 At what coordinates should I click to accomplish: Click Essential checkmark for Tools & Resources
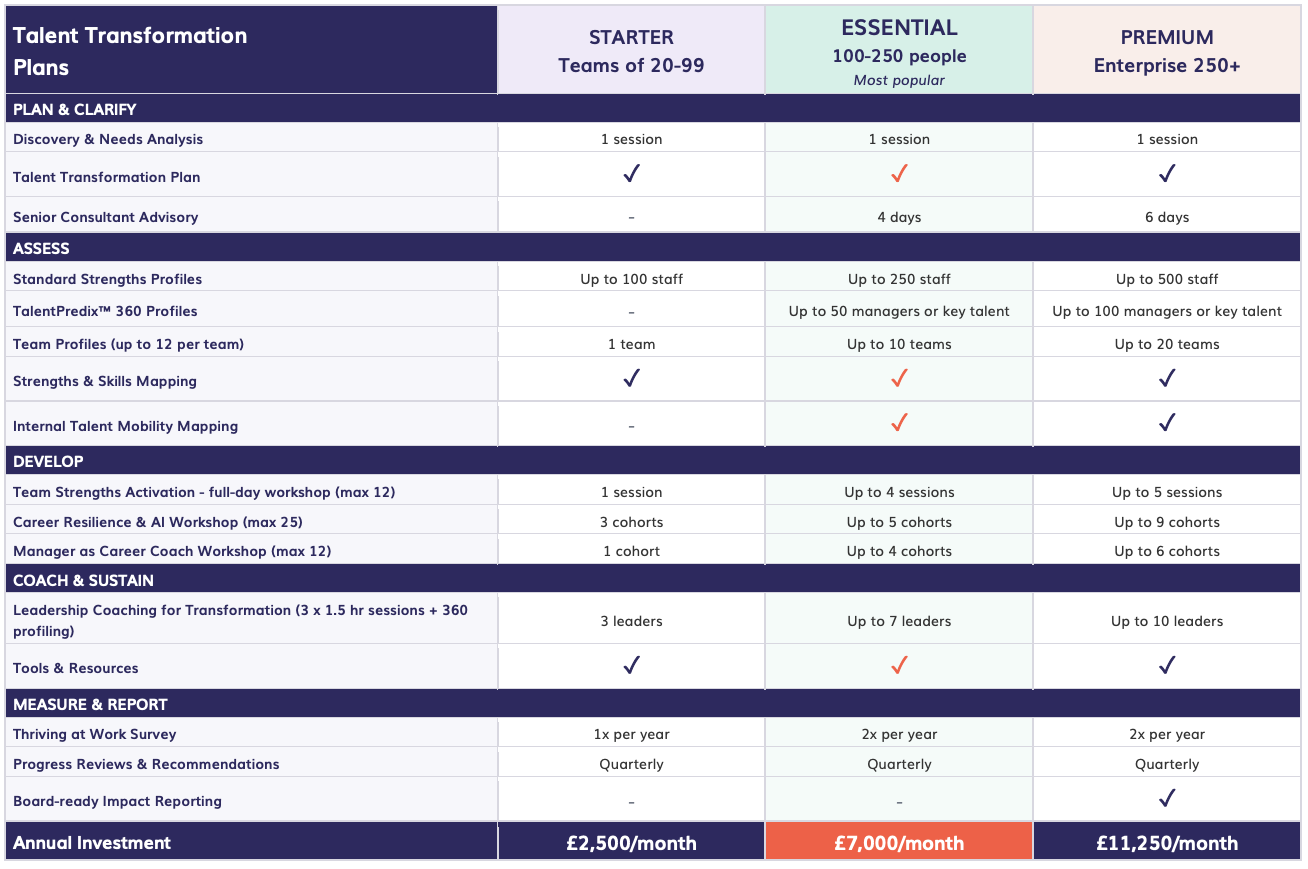899,666
